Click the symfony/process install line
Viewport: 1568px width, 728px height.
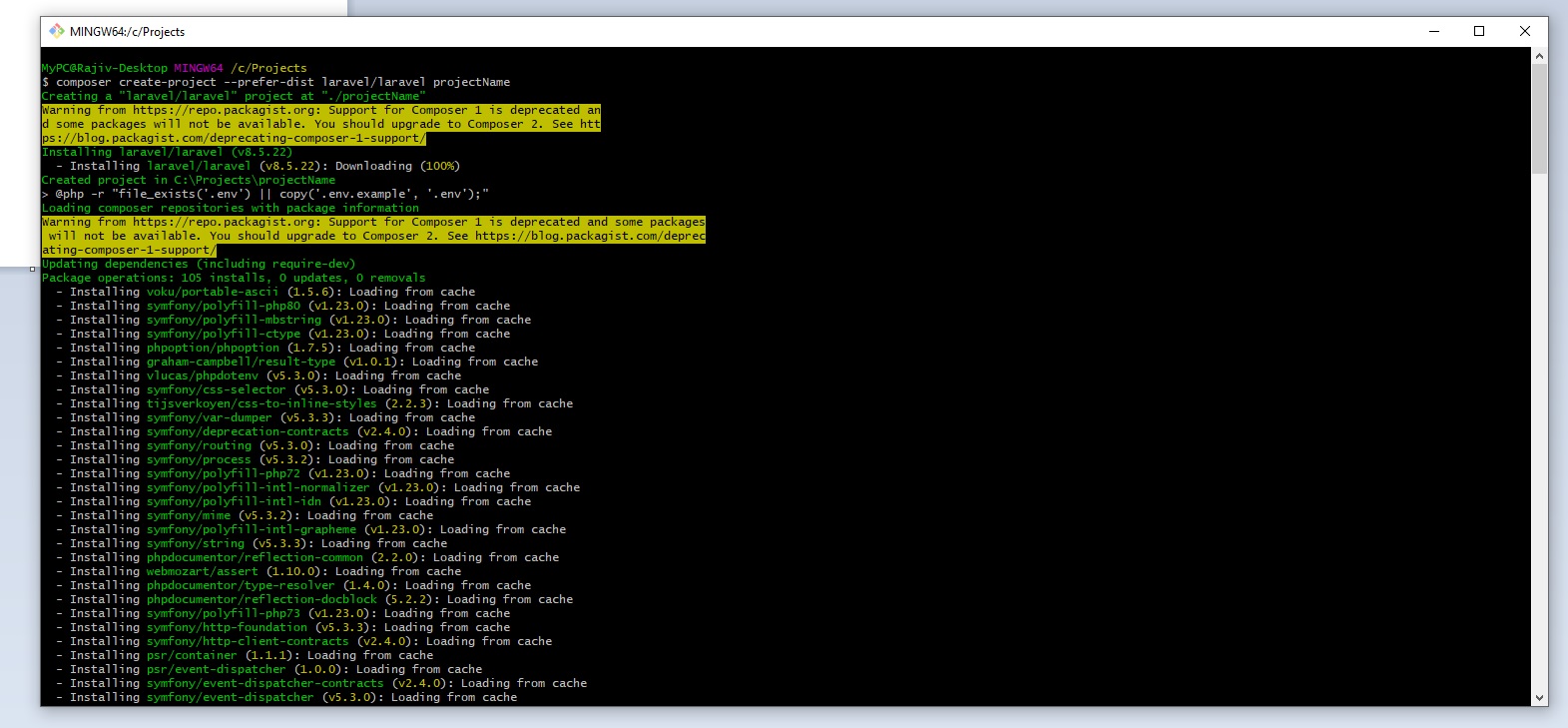pyautogui.click(x=256, y=459)
